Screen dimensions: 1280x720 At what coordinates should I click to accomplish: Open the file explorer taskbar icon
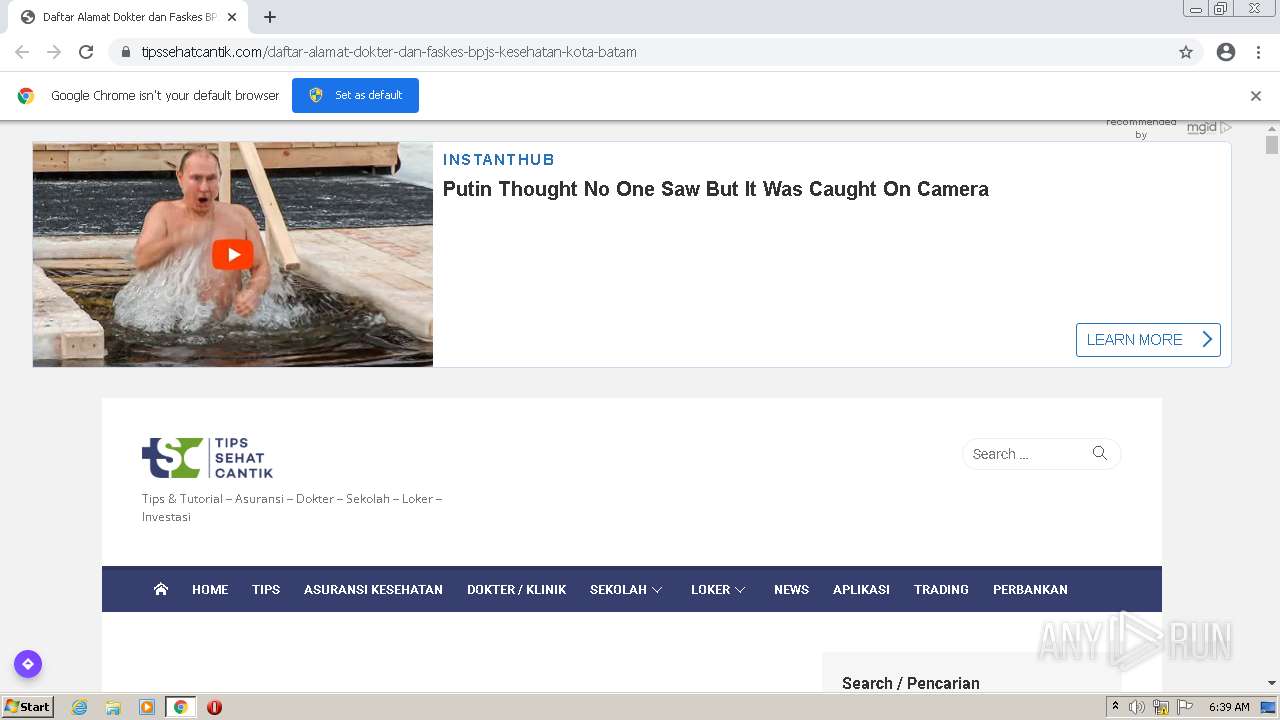(113, 707)
